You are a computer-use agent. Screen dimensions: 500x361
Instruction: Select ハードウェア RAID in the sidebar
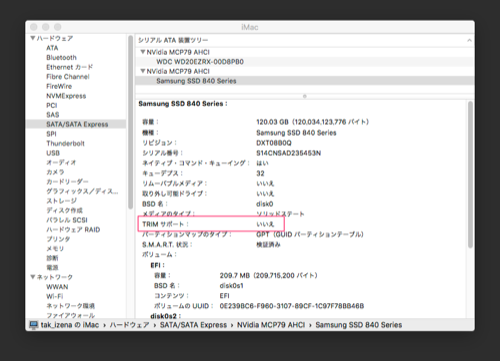[73, 230]
